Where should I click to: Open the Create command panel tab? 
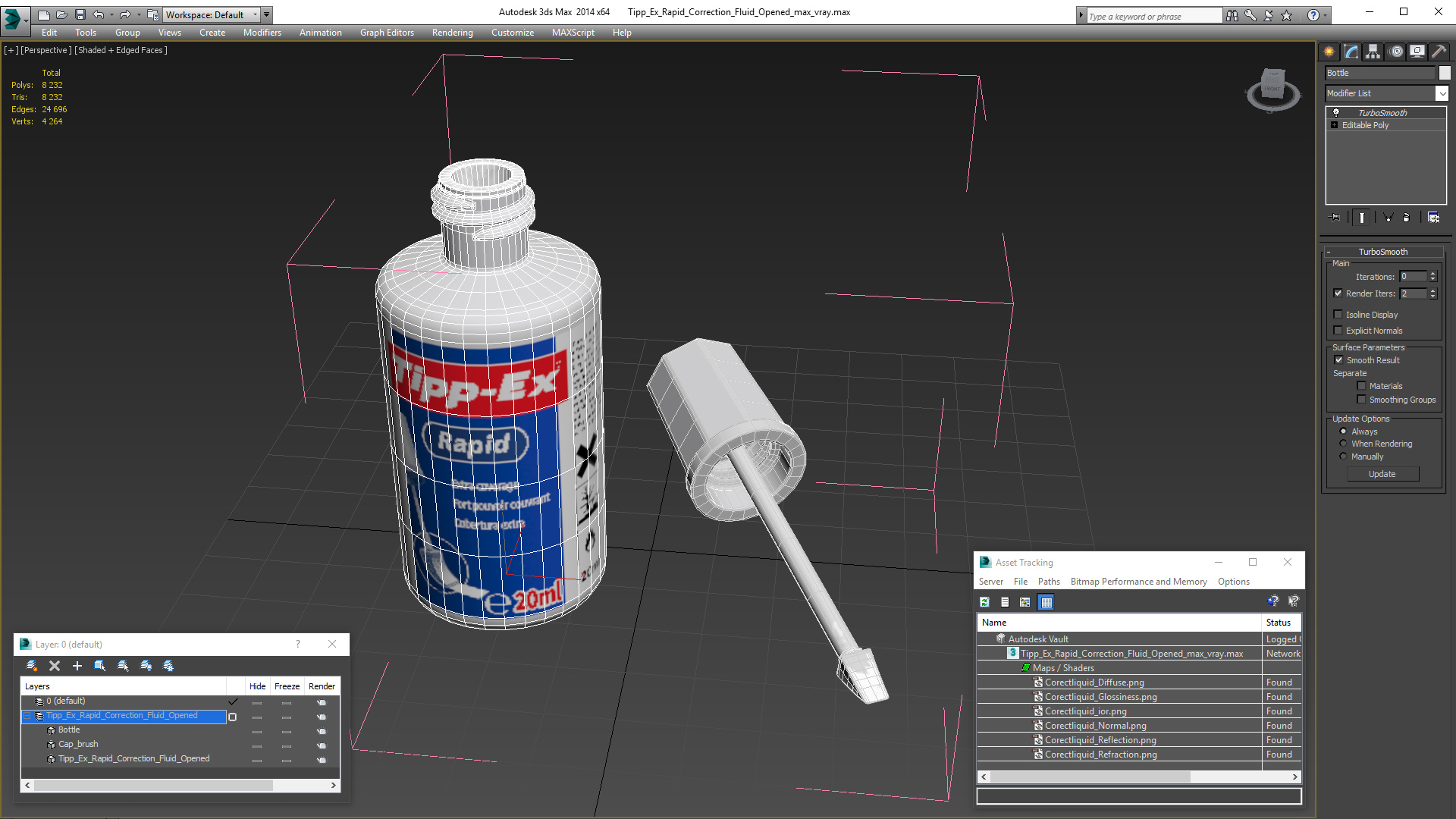[1329, 52]
